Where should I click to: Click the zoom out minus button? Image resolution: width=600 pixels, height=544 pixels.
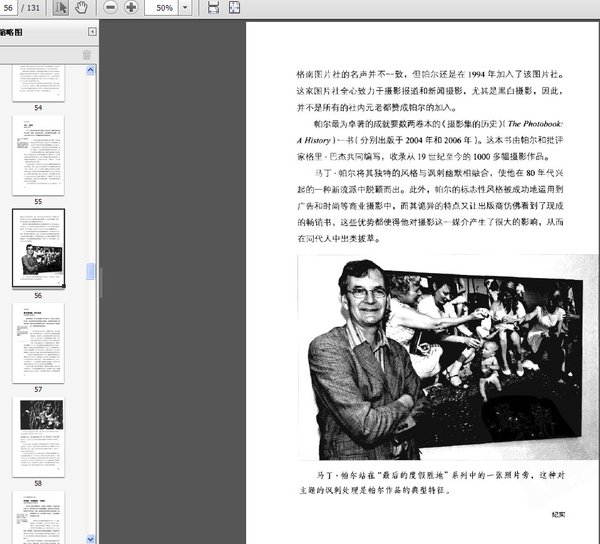point(110,8)
